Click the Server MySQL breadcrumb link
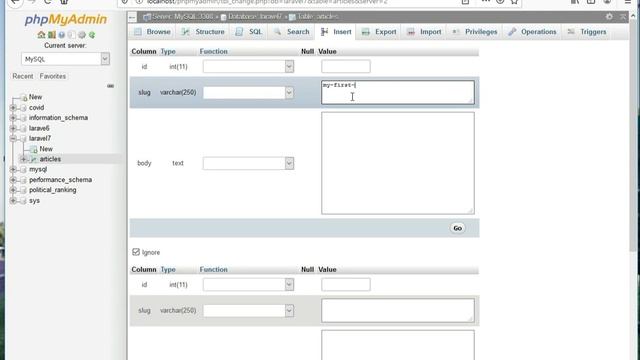Image resolution: width=640 pixels, height=360 pixels. tap(182, 17)
